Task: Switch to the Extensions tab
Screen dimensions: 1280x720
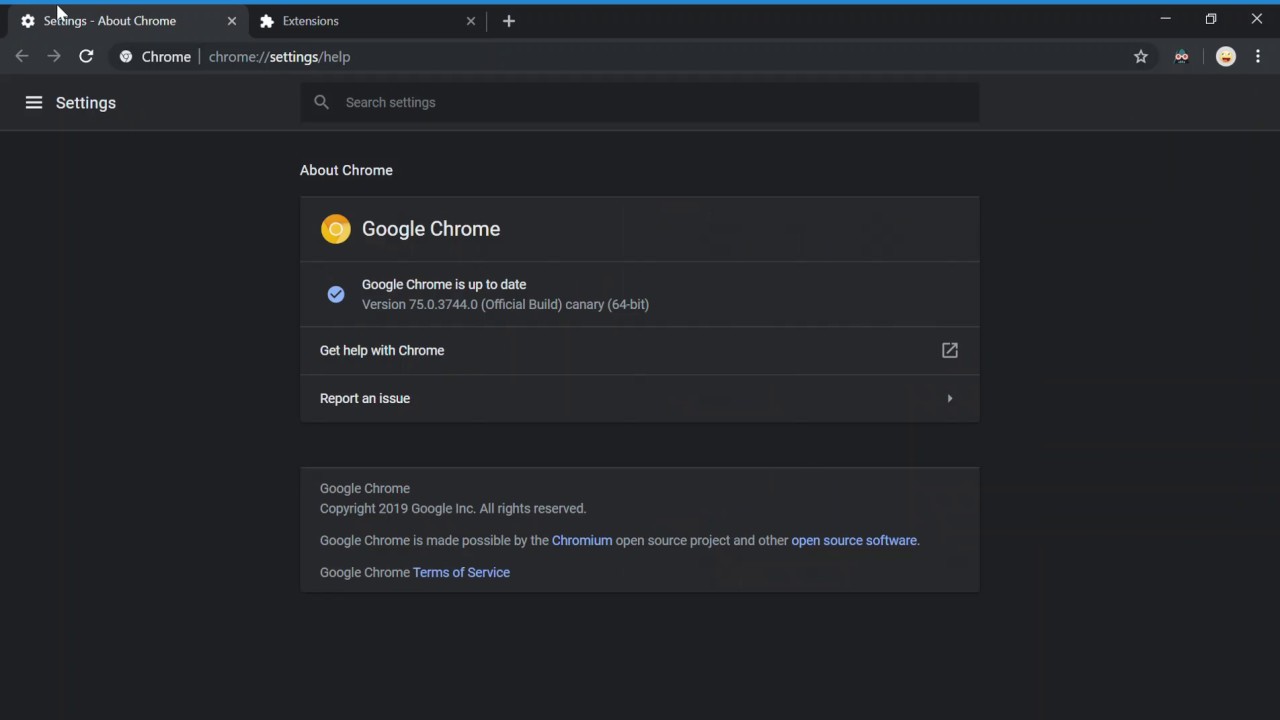Action: coord(366,21)
